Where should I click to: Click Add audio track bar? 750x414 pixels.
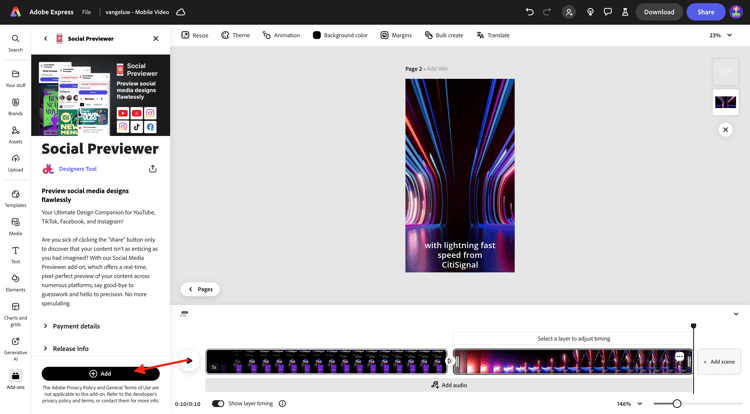(x=449, y=385)
